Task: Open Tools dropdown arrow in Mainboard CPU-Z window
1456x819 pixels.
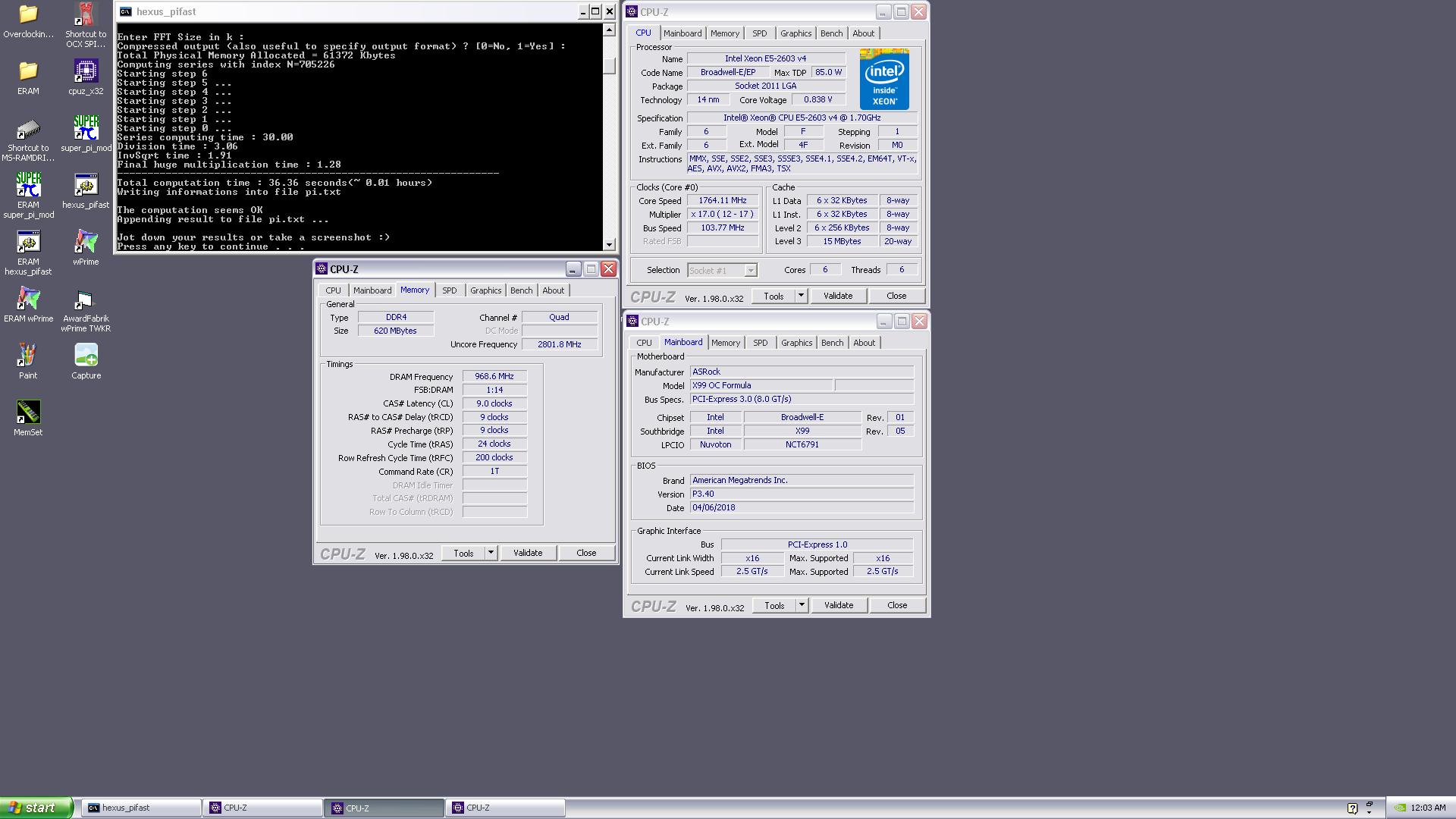Action: (802, 605)
